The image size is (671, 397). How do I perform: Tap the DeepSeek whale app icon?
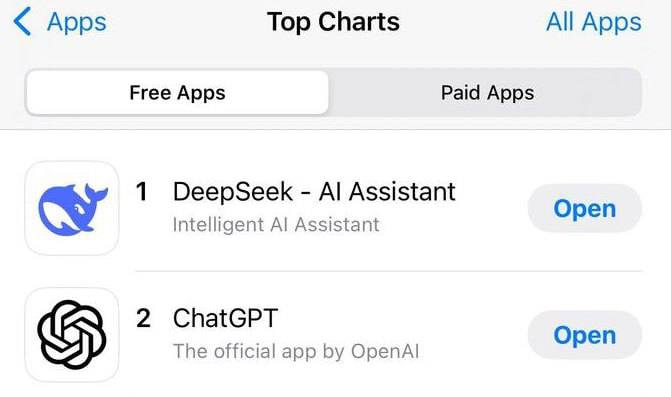(72, 208)
